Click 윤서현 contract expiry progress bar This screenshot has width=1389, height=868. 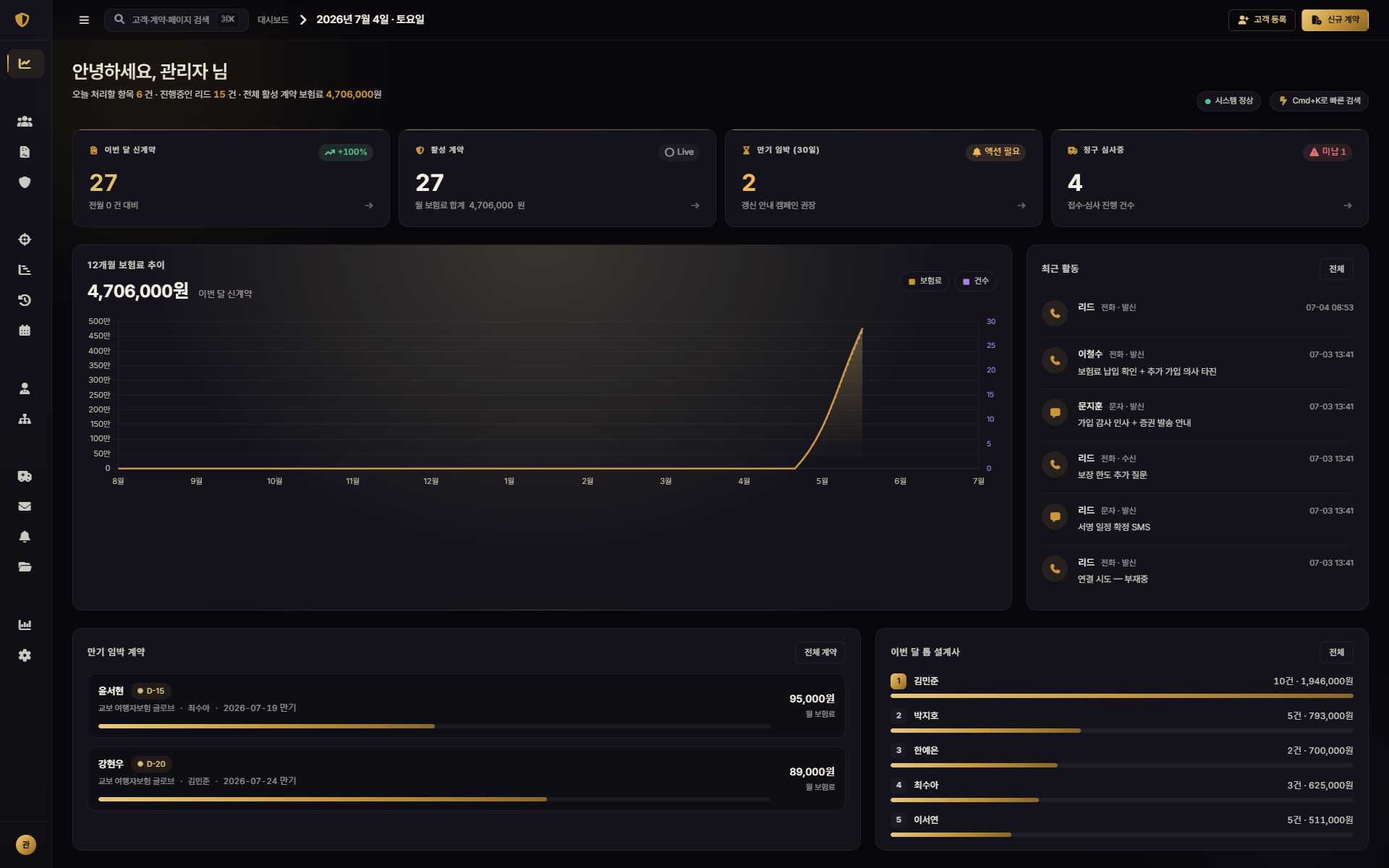tap(434, 726)
